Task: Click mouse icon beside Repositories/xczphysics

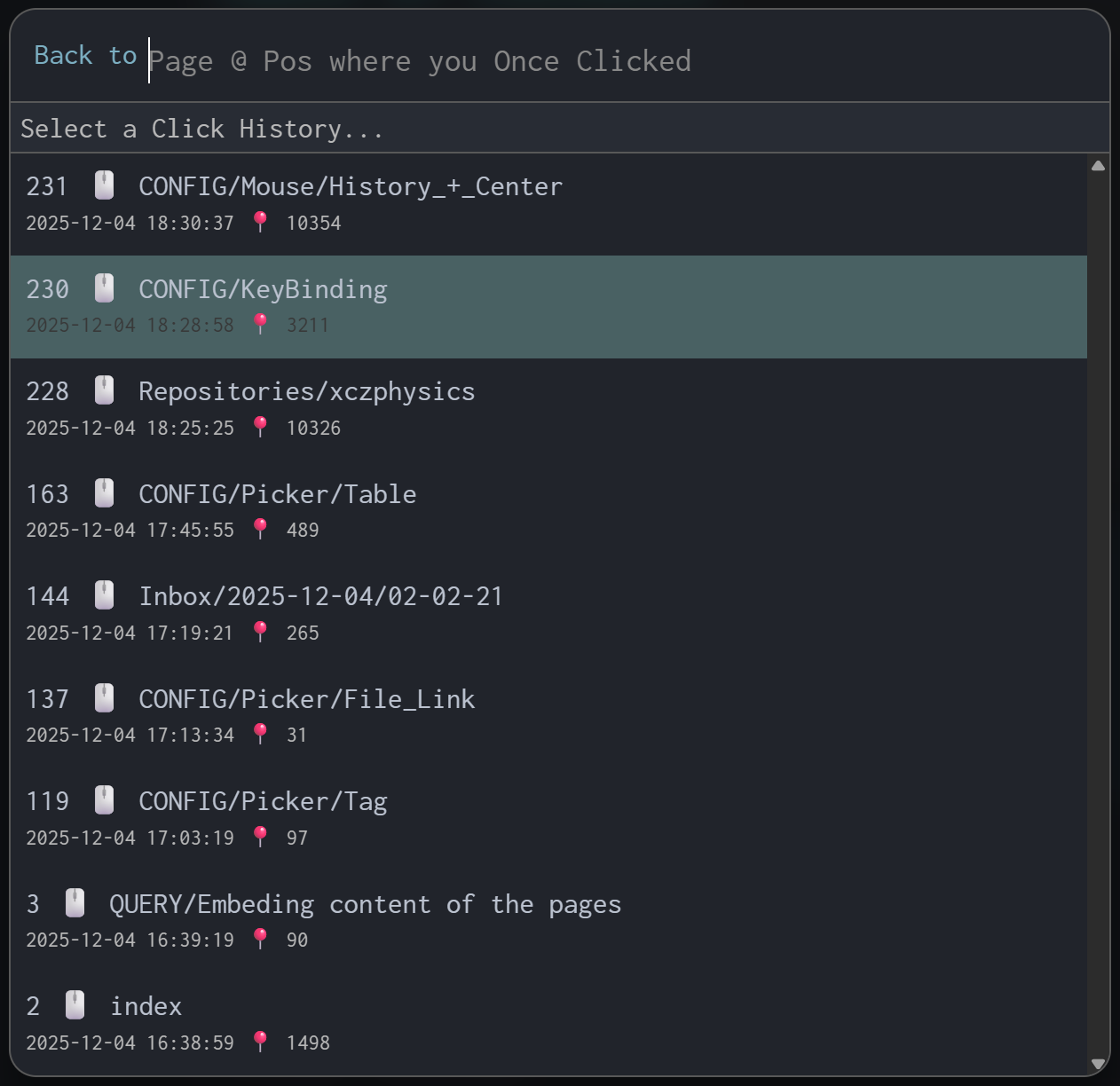Action: click(x=104, y=390)
